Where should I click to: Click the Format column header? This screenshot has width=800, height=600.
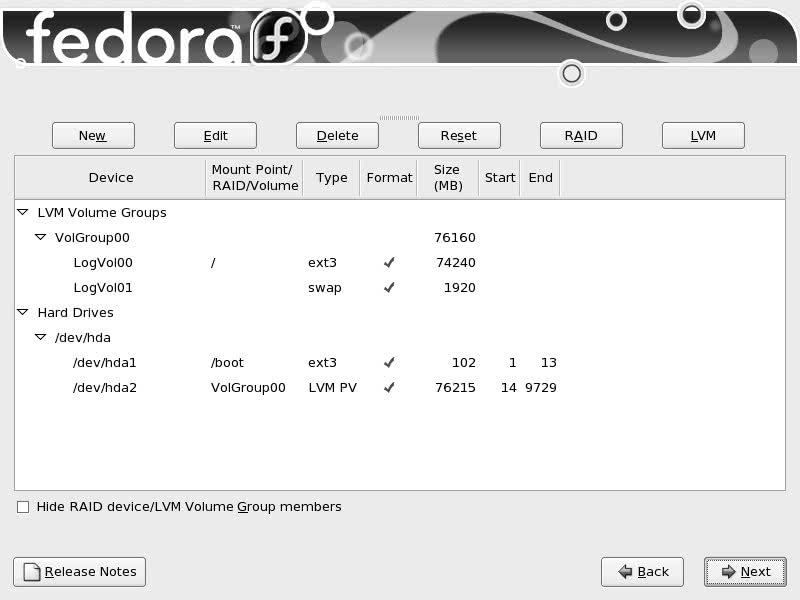click(389, 178)
